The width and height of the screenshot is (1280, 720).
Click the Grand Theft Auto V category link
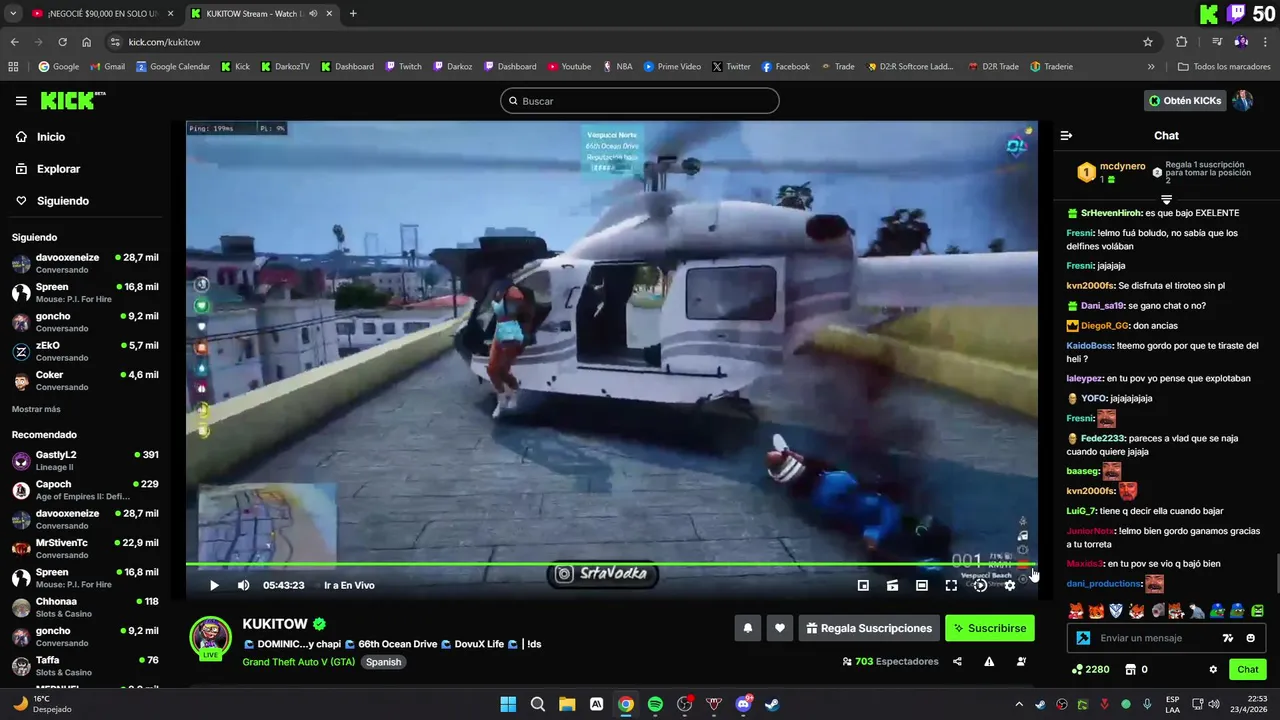[299, 662]
